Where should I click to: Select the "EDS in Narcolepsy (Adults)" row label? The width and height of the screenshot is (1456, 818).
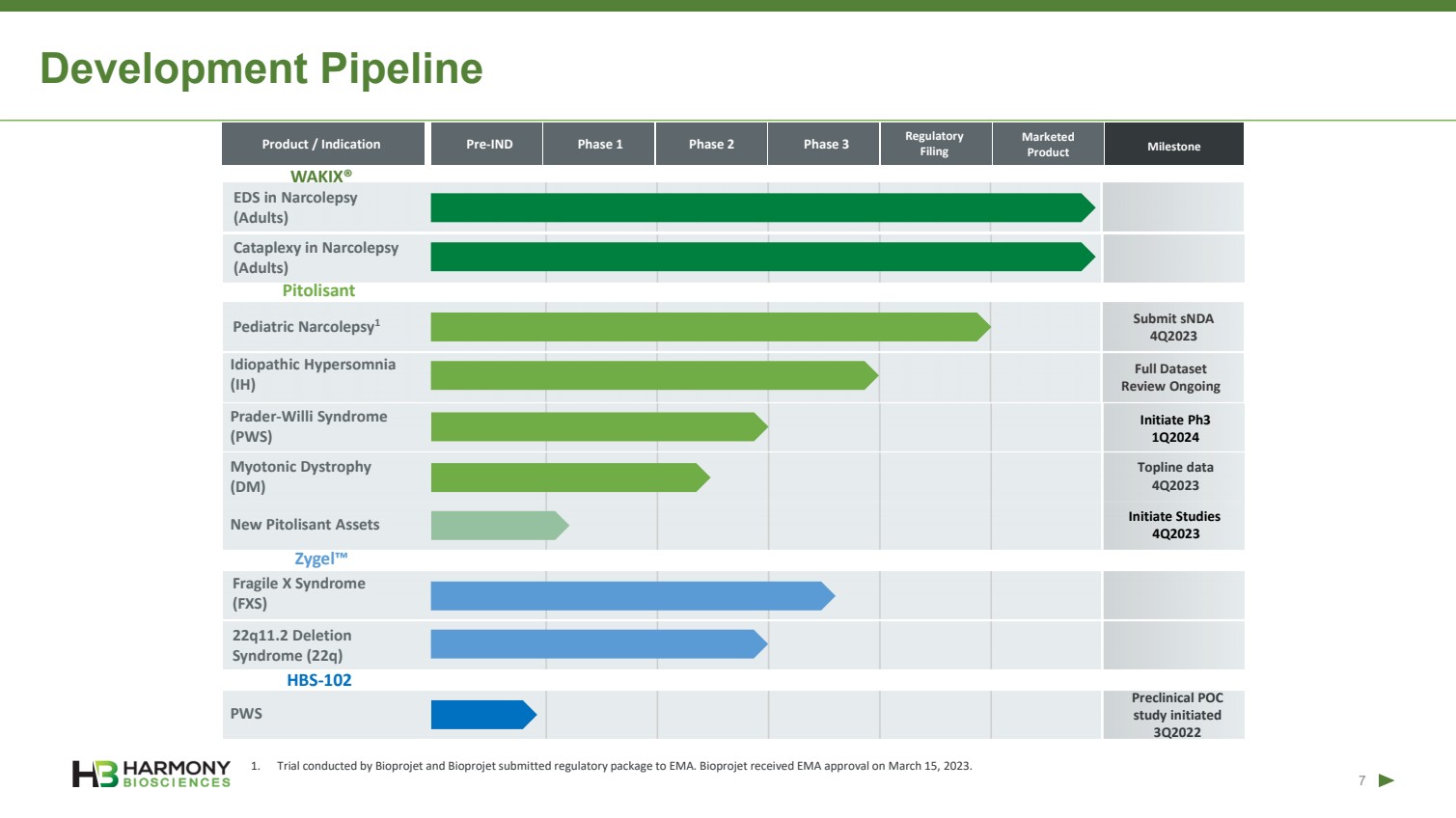coord(295,207)
